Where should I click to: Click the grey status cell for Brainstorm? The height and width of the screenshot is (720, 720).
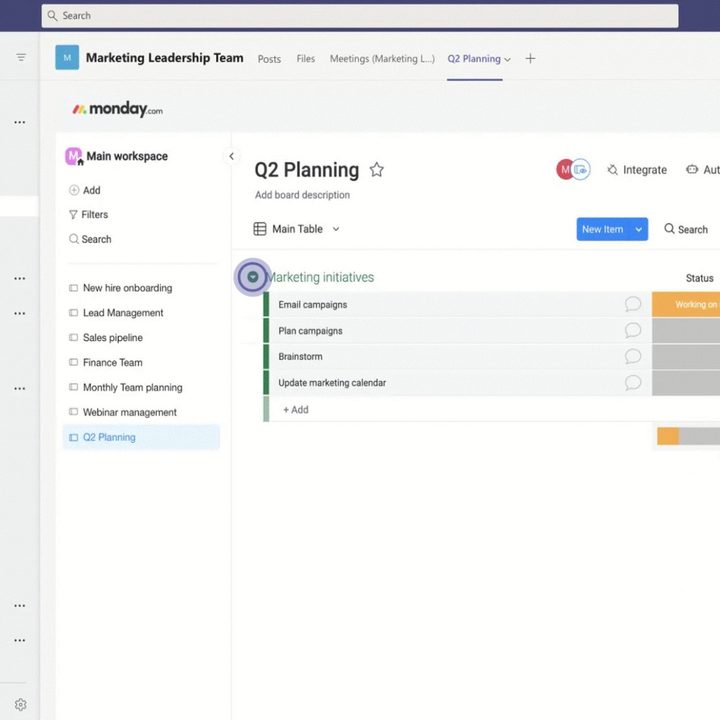686,356
